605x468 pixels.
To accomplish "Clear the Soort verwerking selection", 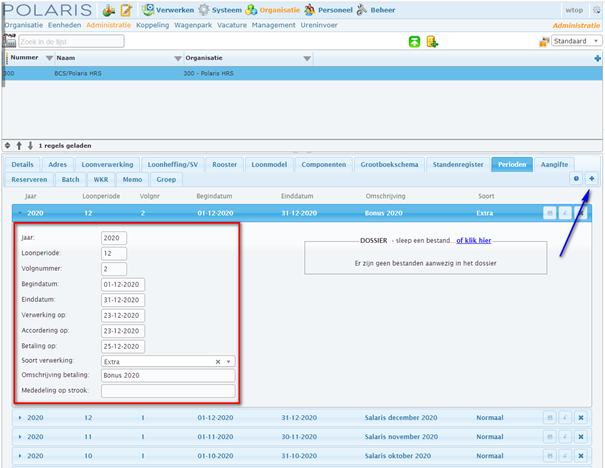I will [x=218, y=362].
